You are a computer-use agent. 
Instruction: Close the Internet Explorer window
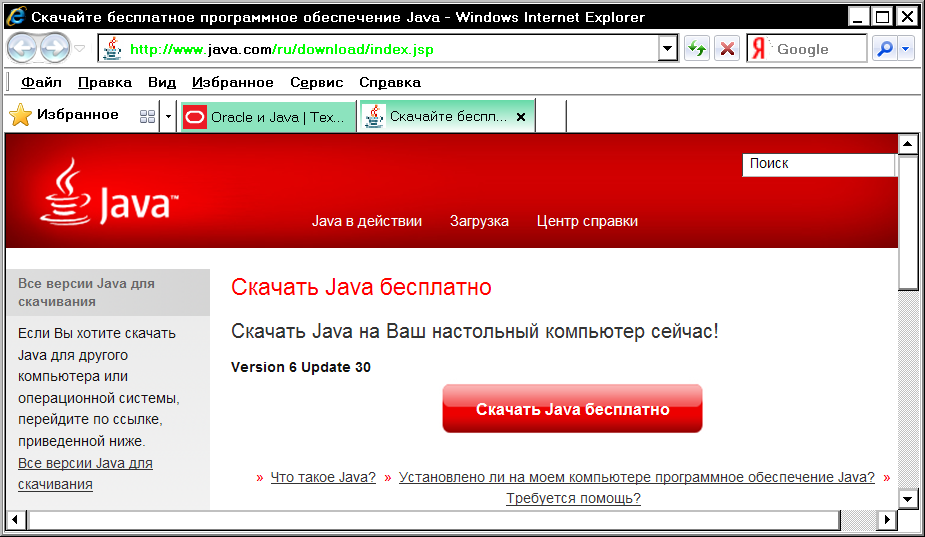tap(907, 17)
